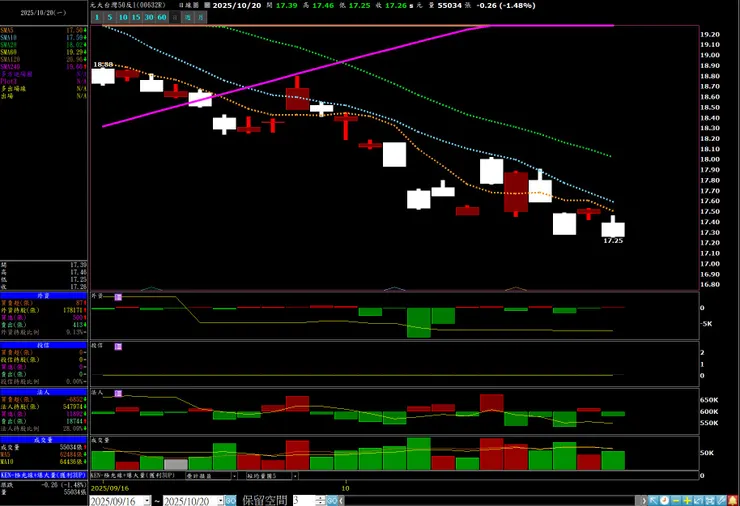
Task: Click the tallest green bar in the 外資 panel
Action: click(419, 322)
